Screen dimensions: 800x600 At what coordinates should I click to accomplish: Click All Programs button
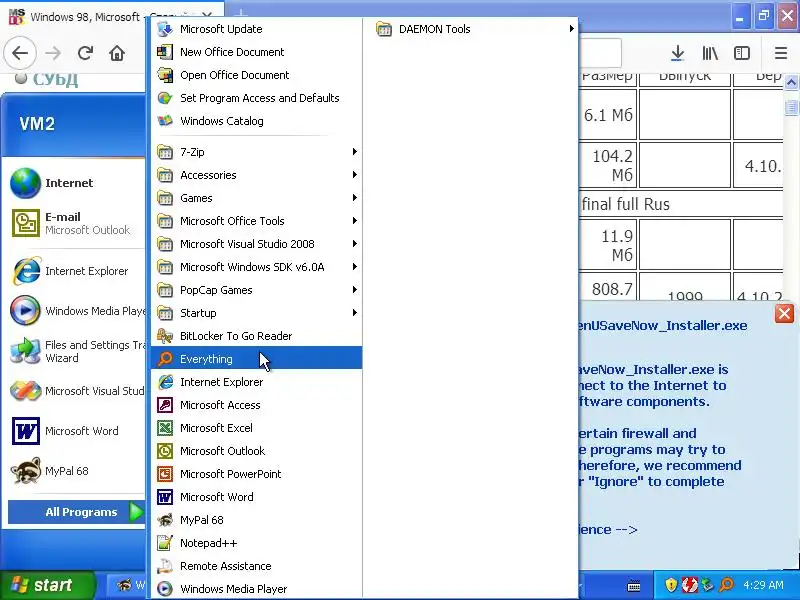pyautogui.click(x=77, y=512)
